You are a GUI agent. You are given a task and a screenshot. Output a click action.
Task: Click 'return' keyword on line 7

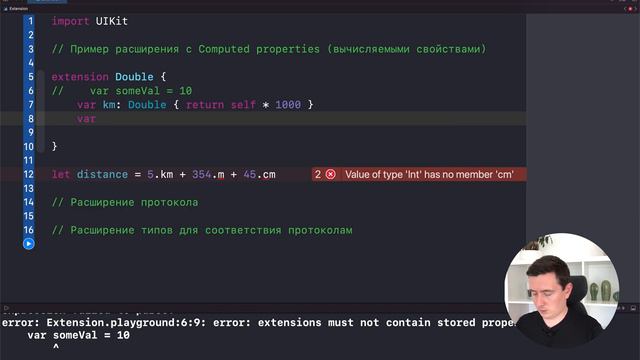point(205,105)
